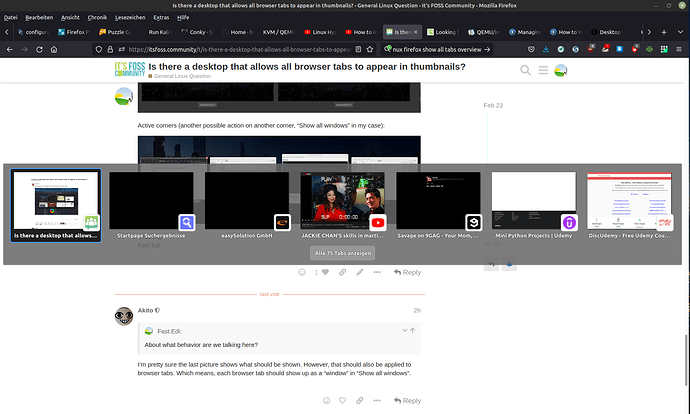Open list all tabs dropdown arrow

pyautogui.click(x=680, y=32)
